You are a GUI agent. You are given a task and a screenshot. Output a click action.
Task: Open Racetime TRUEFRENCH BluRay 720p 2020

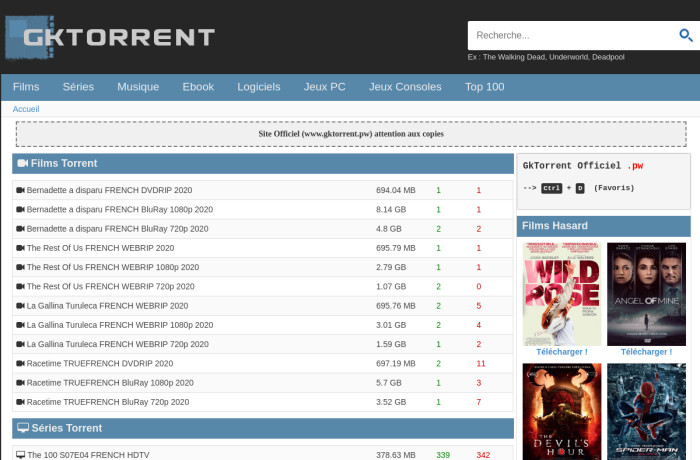click(108, 402)
